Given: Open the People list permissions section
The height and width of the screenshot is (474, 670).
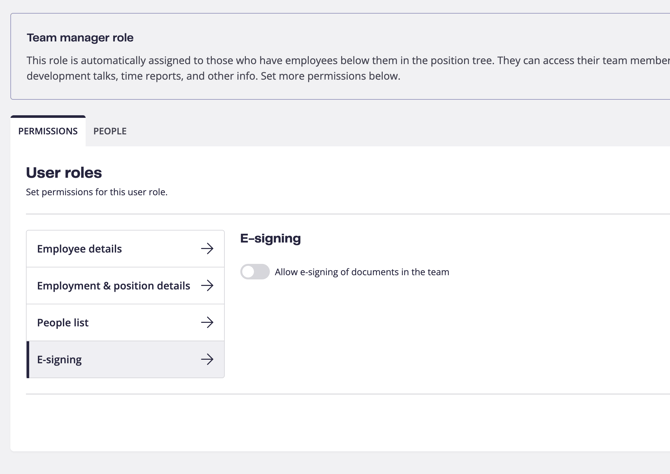Looking at the screenshot, I should pos(125,323).
